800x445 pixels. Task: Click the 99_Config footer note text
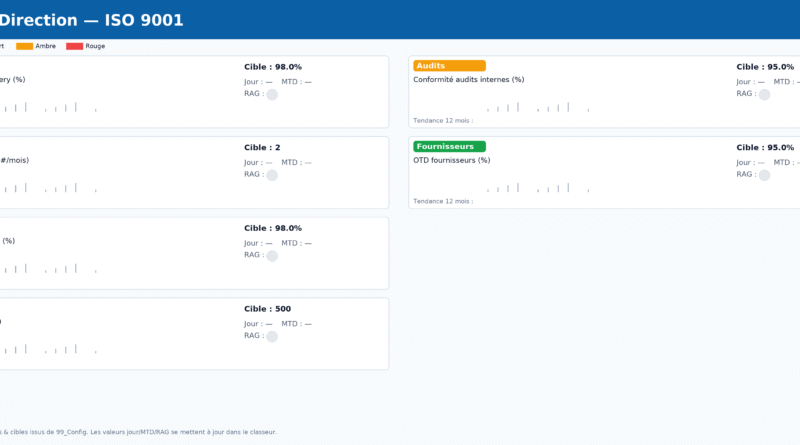[x=138, y=432]
